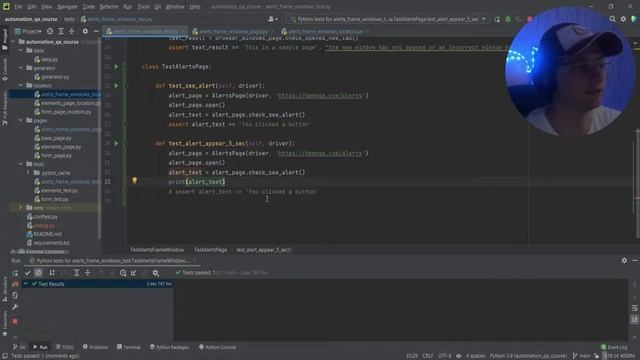Import or export test results icon
The width and height of the screenshot is (640, 360).
click(x=133, y=273)
